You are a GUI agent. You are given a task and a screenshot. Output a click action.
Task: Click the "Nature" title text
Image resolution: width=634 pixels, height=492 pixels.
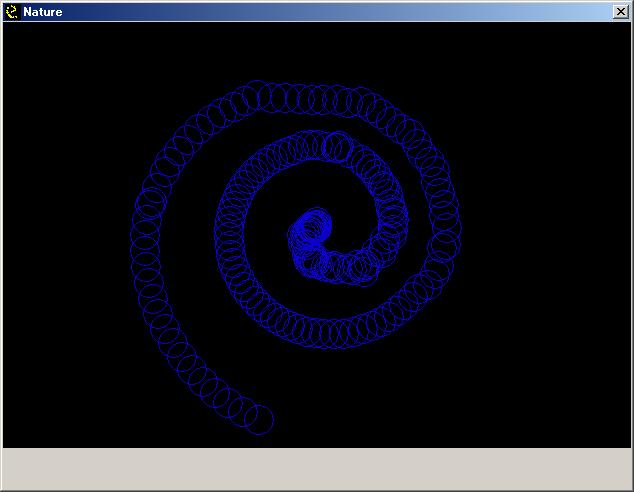click(43, 12)
